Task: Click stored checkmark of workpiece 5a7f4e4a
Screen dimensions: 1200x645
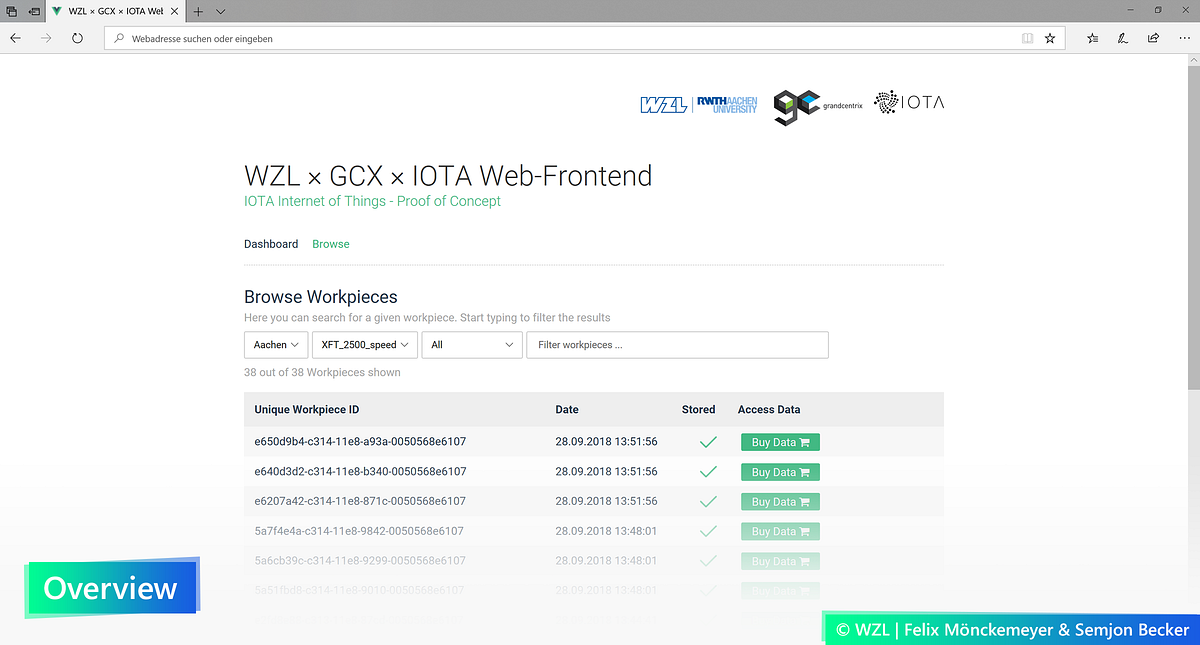Action: tap(708, 531)
